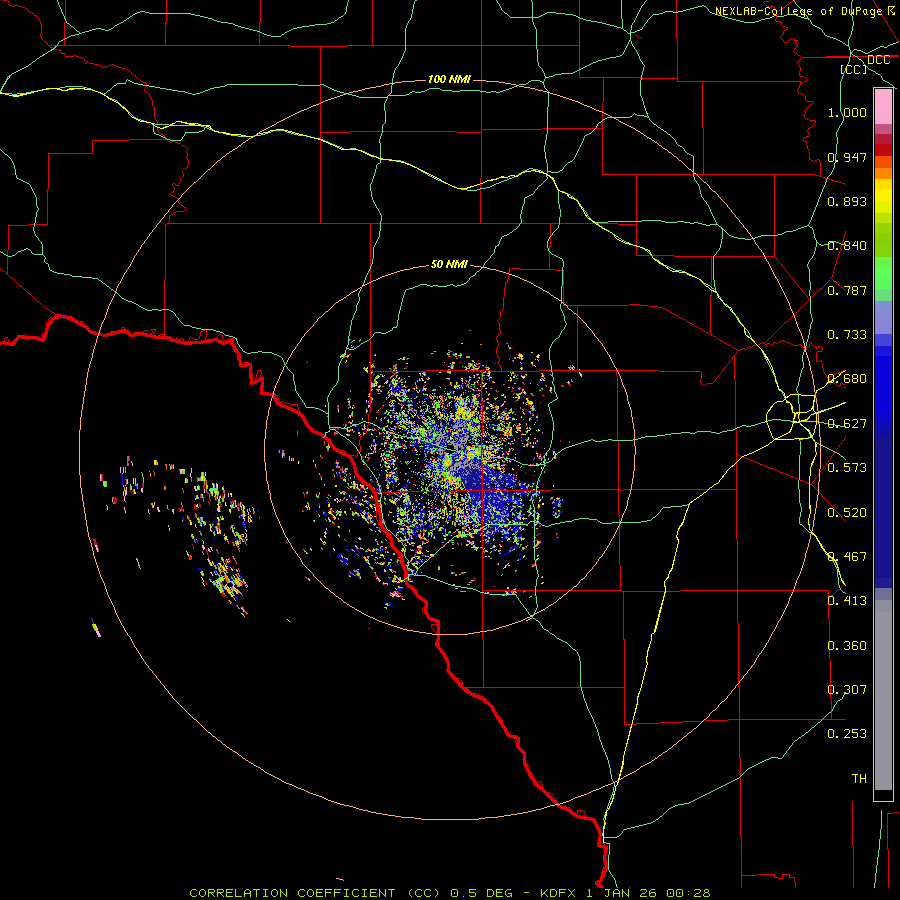
Task: Click the 0.787 color scale value
Action: point(847,290)
